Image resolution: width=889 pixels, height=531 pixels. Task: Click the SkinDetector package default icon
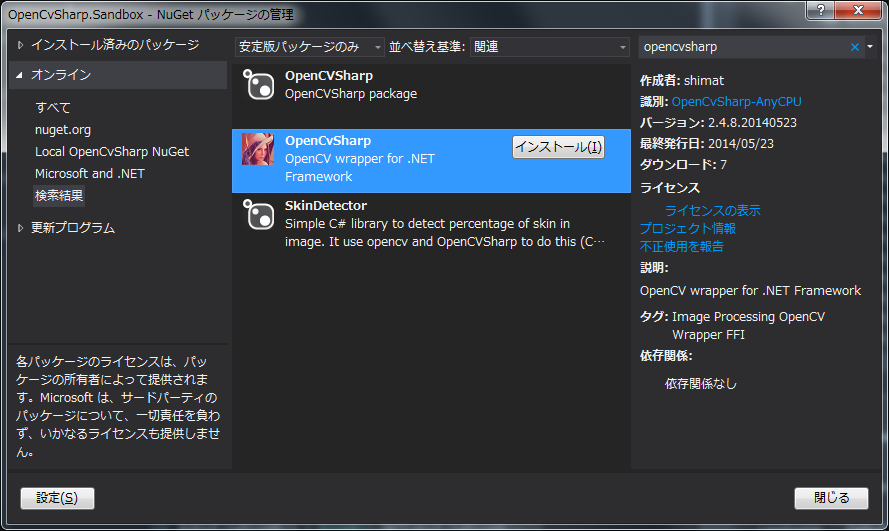[x=259, y=215]
